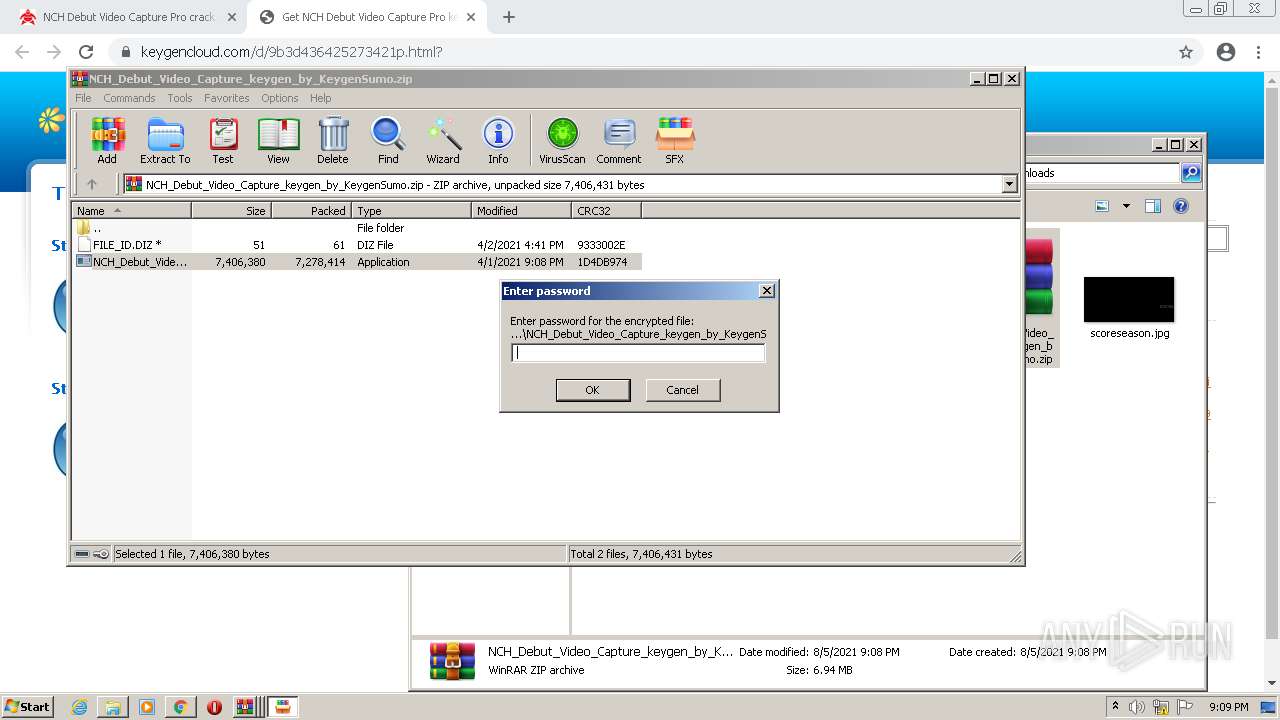
Task: Open a new Chrome tab
Action: pos(509,17)
